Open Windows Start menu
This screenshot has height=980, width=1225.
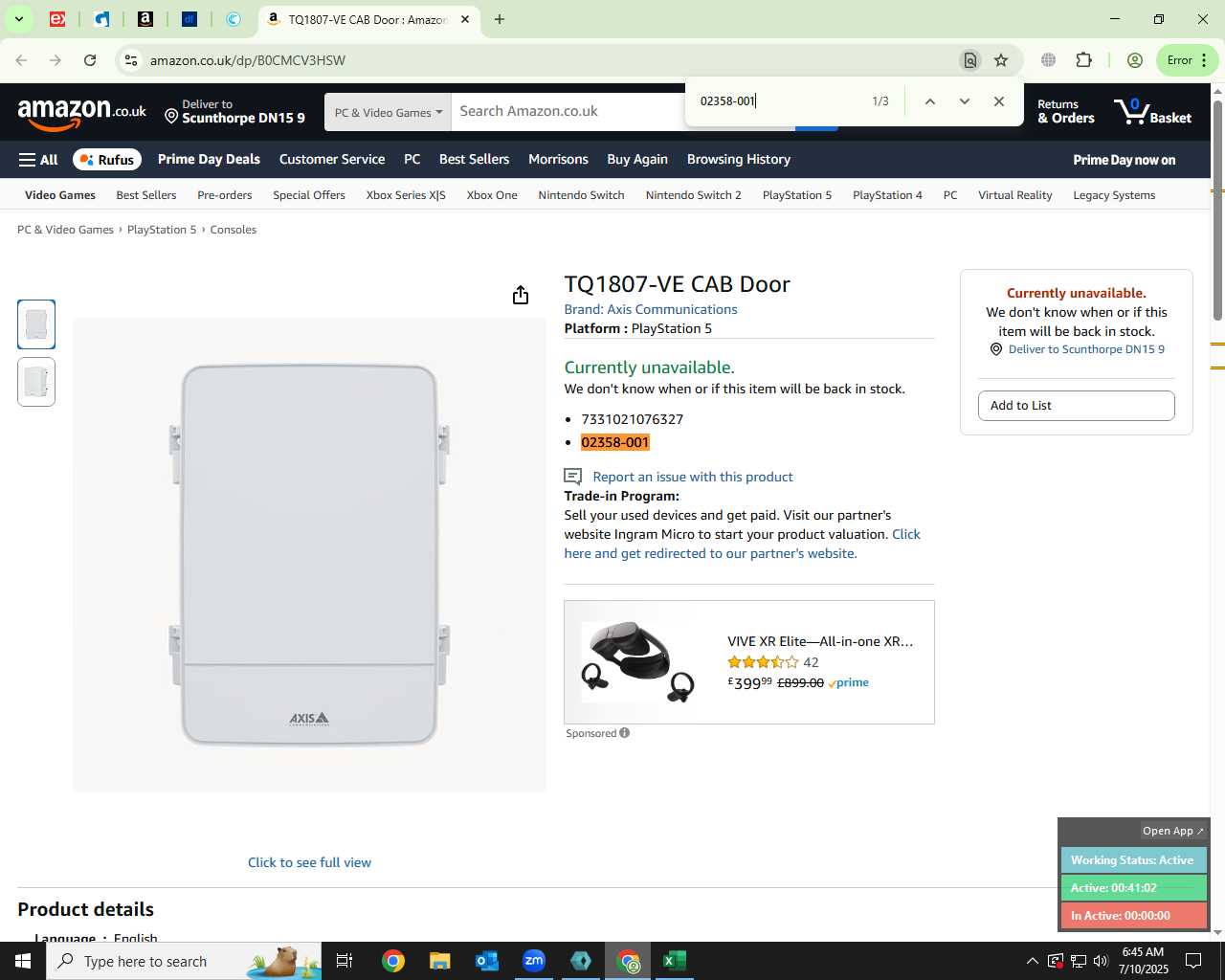(x=23, y=961)
